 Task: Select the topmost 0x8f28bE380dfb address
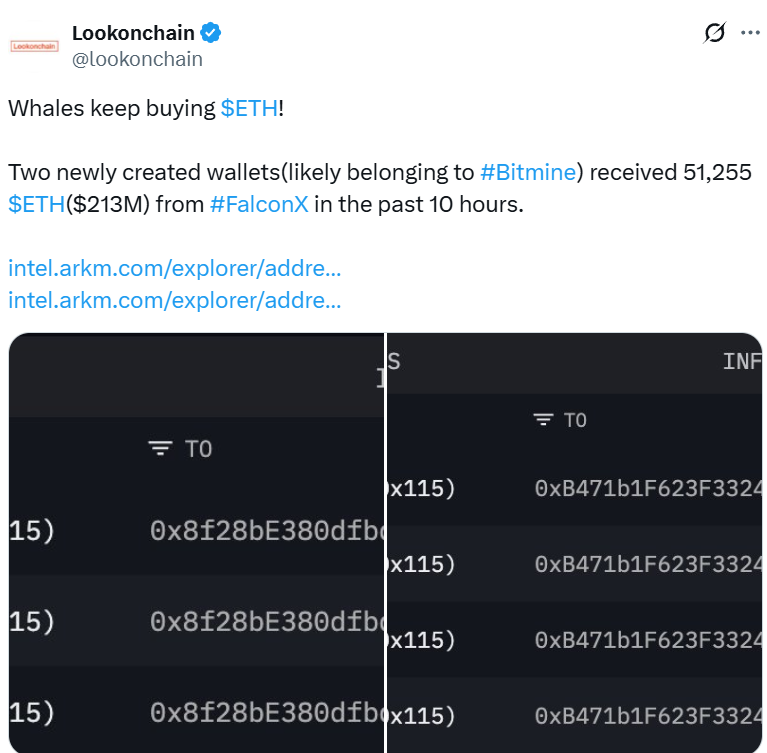(x=266, y=531)
